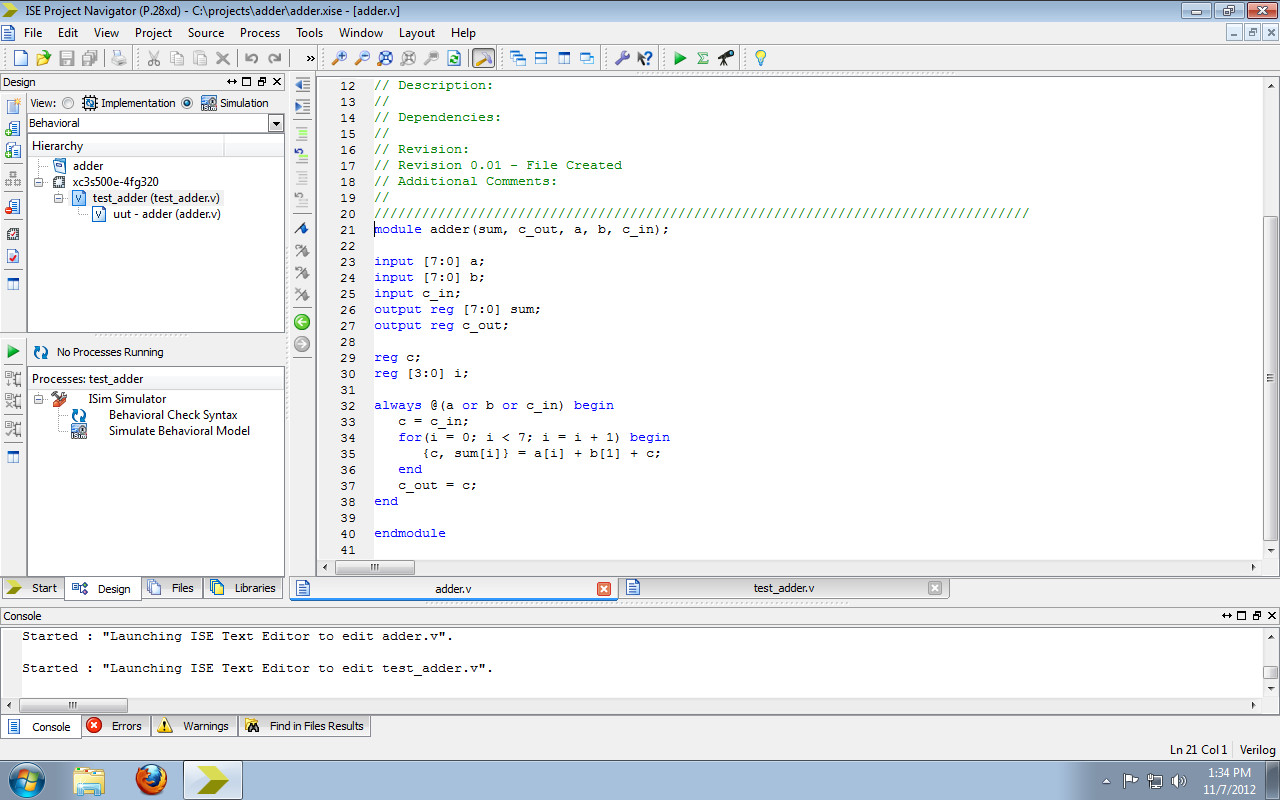Select the Zoom In magnifier tool
Screen dimensions: 1280x800
(x=340, y=57)
